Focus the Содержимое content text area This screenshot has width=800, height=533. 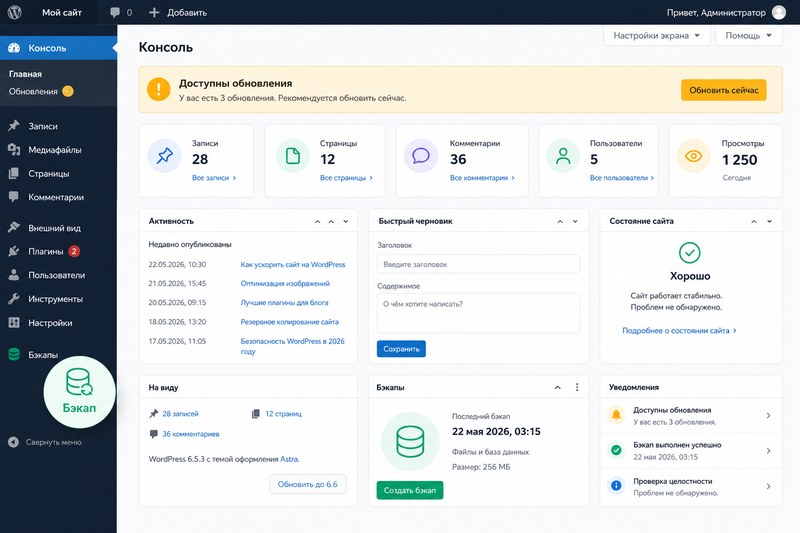[x=478, y=313]
